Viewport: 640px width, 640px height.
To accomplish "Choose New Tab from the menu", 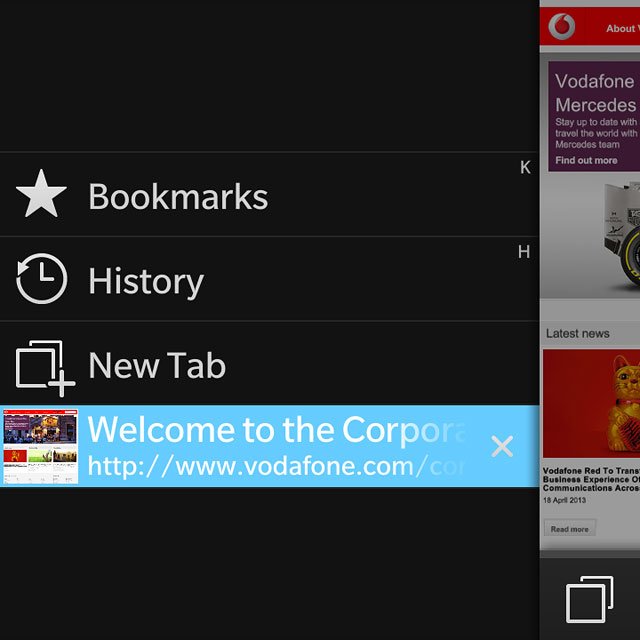I will point(269,363).
